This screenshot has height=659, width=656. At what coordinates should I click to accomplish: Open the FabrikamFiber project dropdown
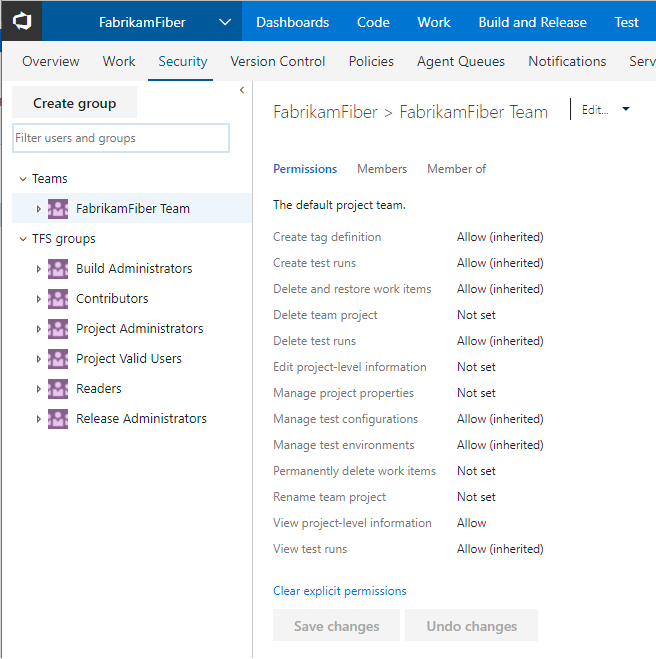pos(225,22)
